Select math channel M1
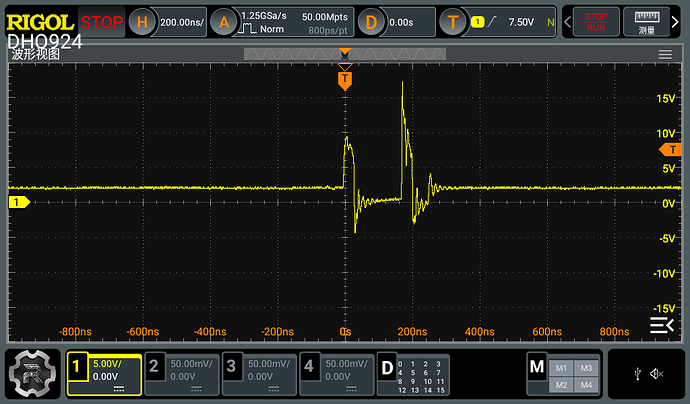This screenshot has height=404, width=690. pos(561,368)
